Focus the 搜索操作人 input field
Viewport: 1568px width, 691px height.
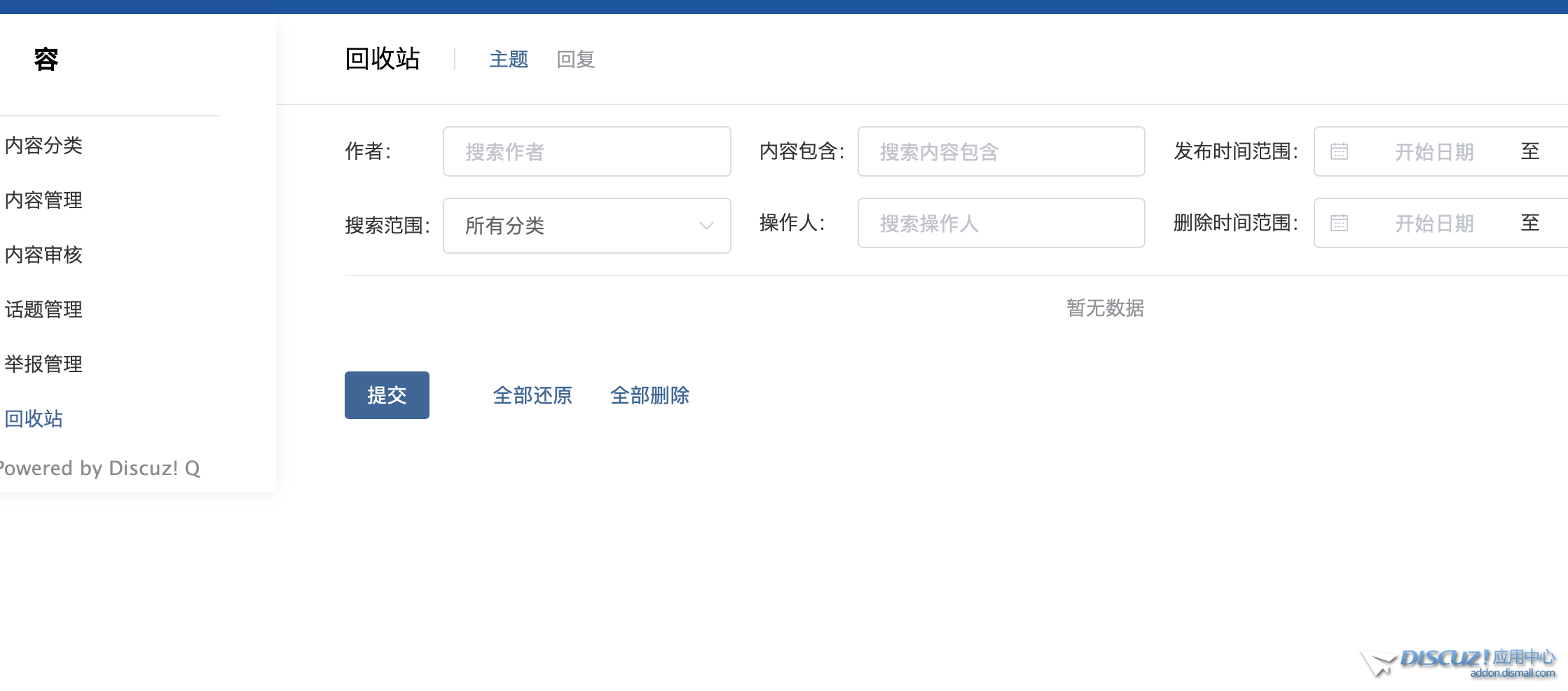pos(1000,223)
